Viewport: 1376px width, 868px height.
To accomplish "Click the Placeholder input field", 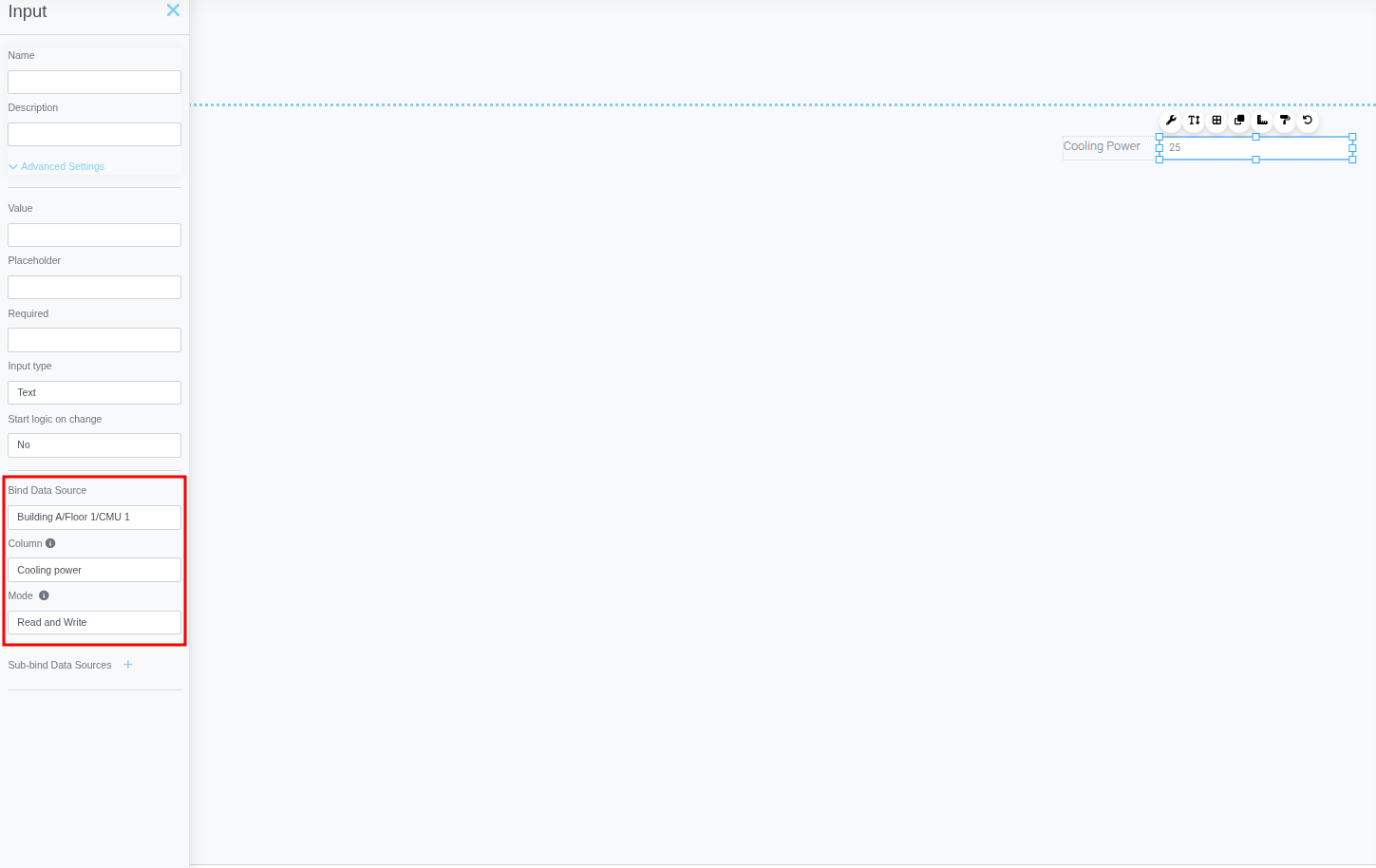I will pyautogui.click(x=94, y=288).
